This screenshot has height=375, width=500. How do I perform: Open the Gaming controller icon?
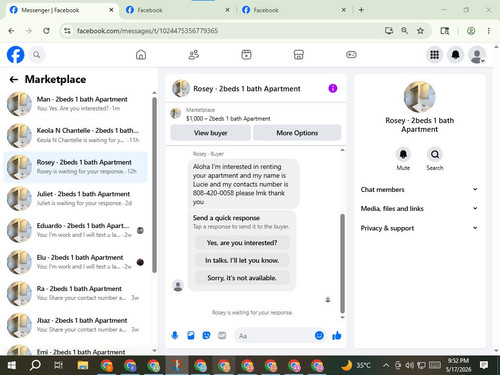tap(351, 55)
